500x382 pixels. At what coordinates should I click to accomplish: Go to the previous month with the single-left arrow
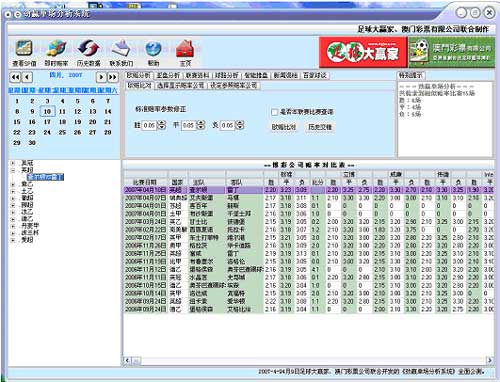coord(27,77)
